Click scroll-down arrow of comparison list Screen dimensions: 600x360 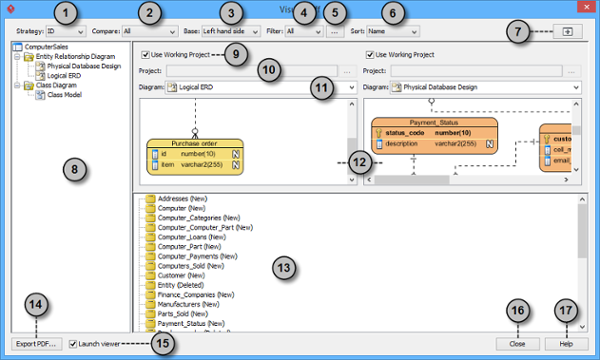[x=582, y=327]
